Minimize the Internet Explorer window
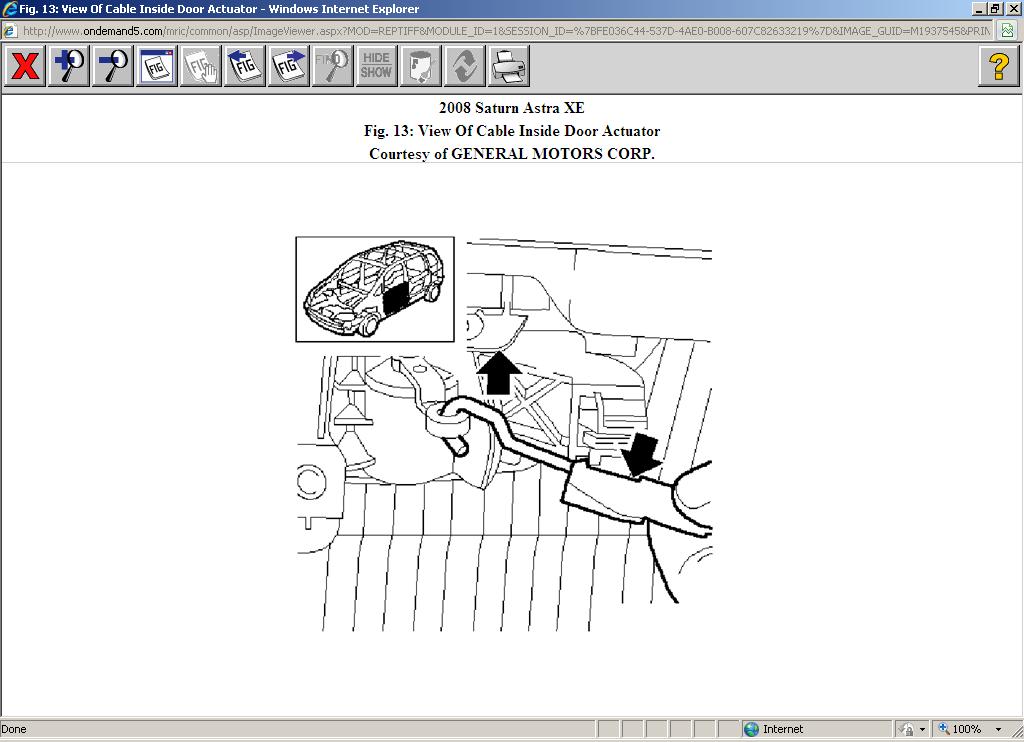This screenshot has height=742, width=1024. click(980, 8)
